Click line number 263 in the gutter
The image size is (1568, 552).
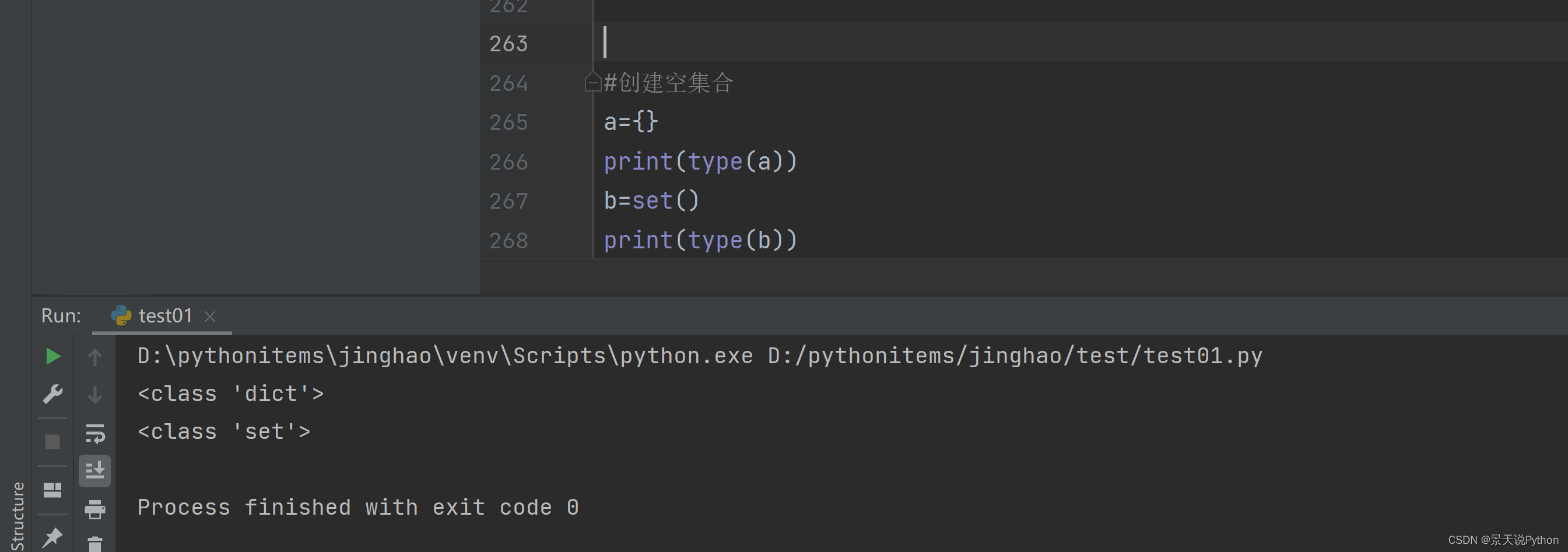tap(508, 44)
